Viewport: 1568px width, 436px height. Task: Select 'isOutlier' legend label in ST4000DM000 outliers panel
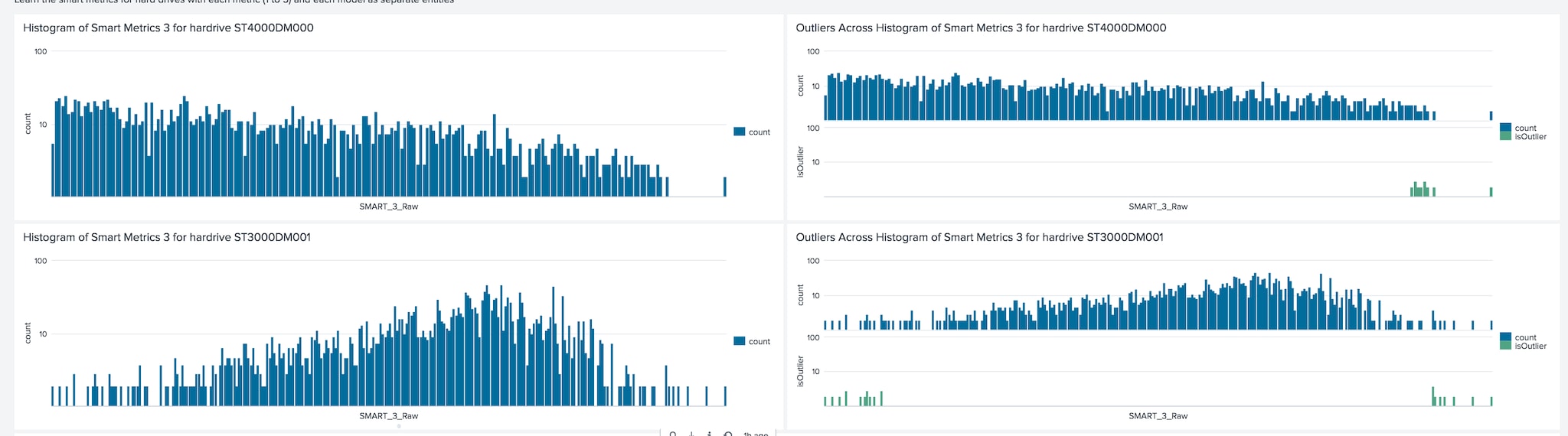click(1530, 137)
